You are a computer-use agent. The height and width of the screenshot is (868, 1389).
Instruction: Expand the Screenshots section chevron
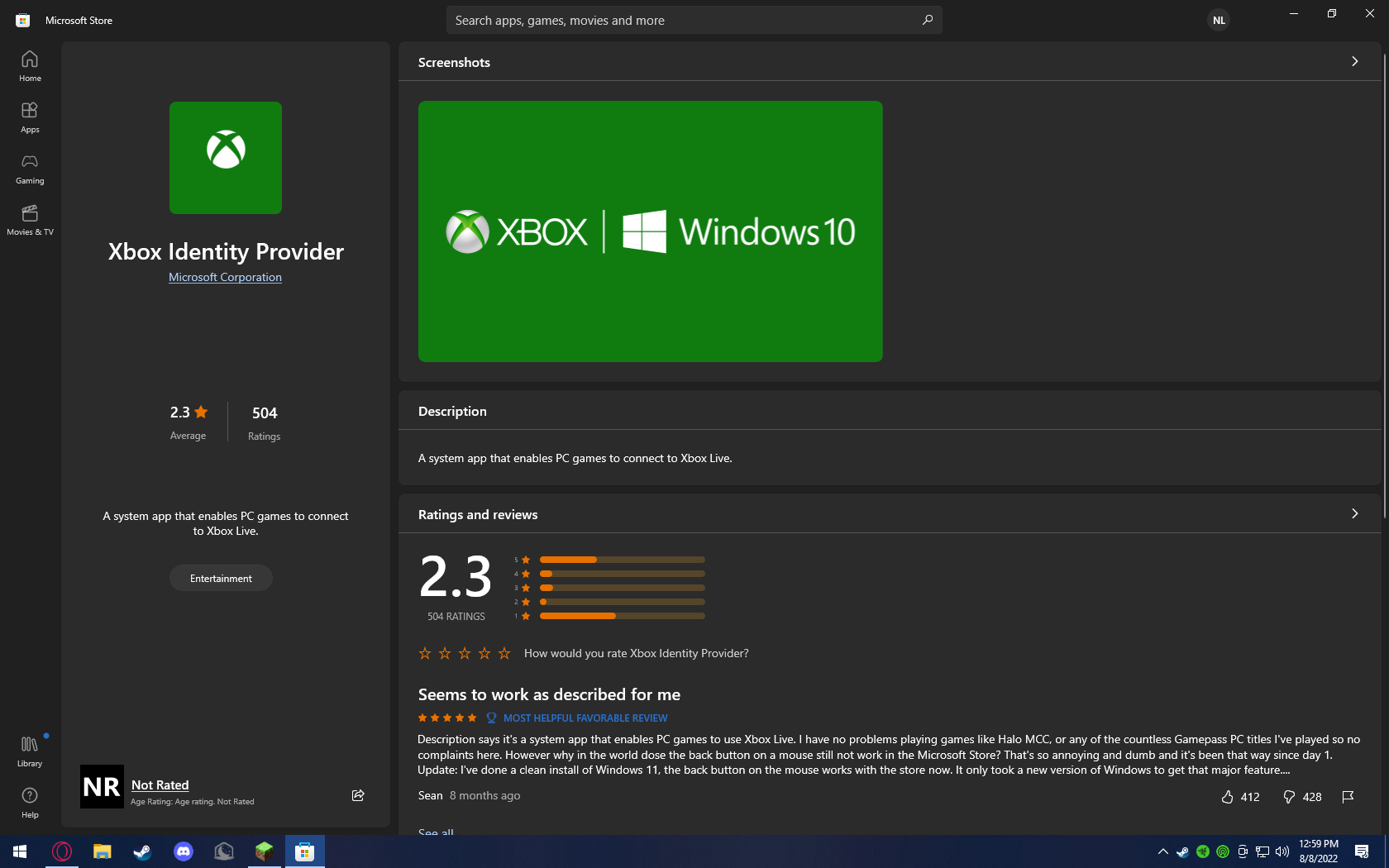tap(1354, 61)
